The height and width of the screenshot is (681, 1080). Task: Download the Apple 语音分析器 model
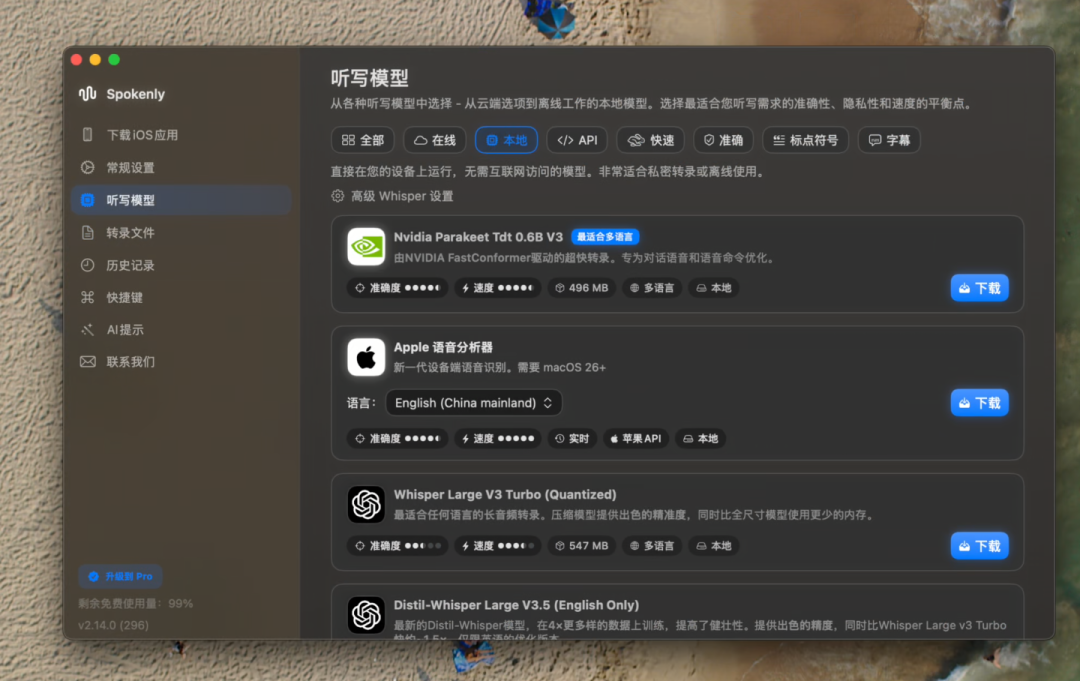tap(979, 403)
